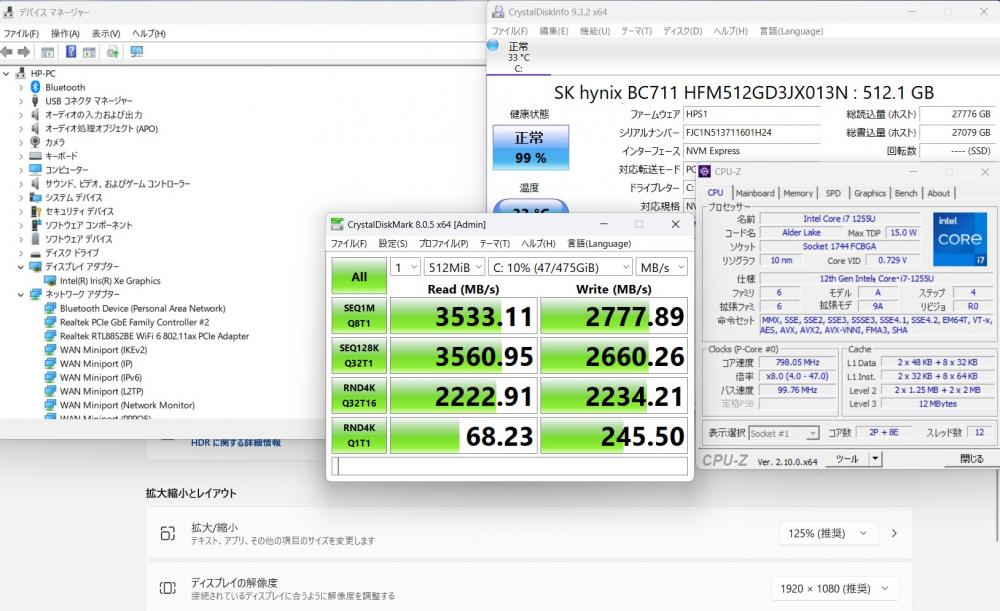Image resolution: width=1000 pixels, height=611 pixels.
Task: Collapse the ディスプレイ アダプター node
Action: pos(20,267)
